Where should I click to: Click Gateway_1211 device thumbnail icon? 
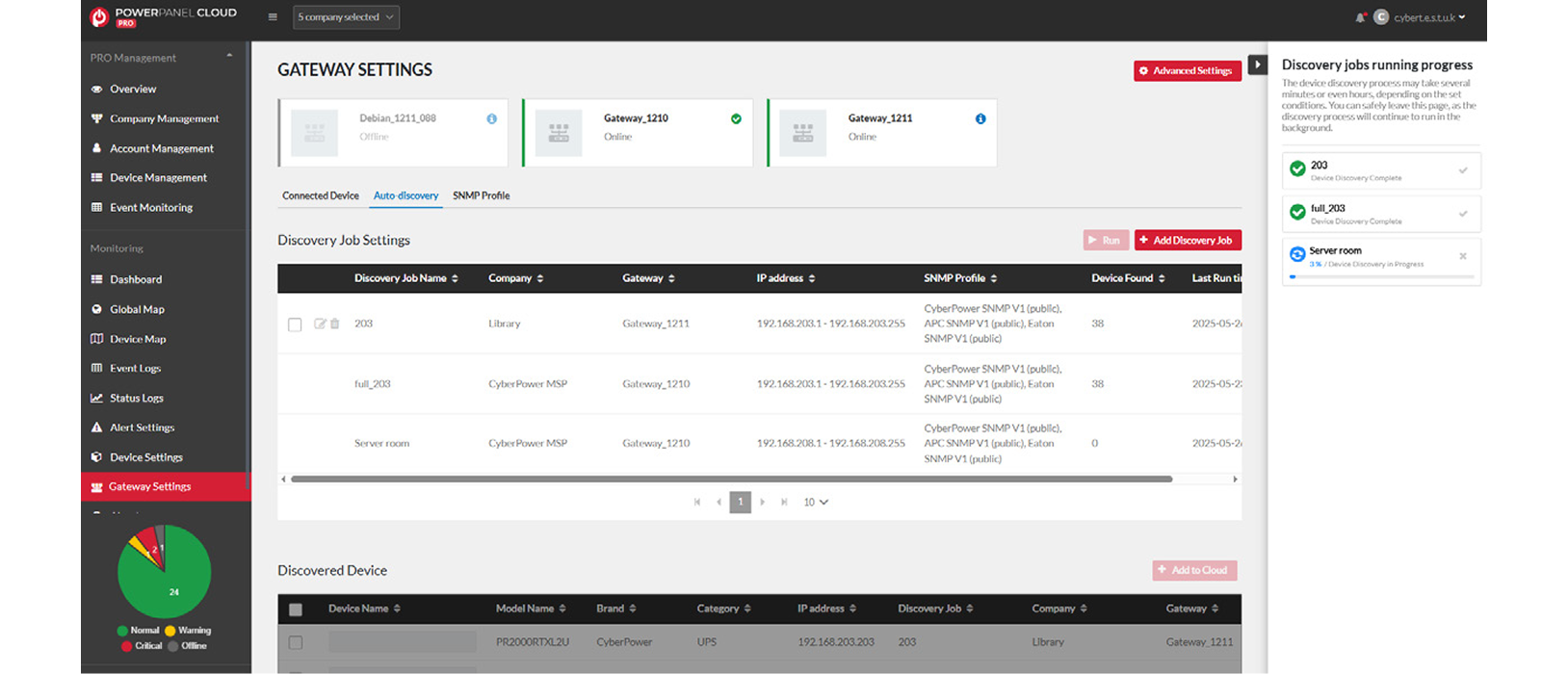coord(803,133)
